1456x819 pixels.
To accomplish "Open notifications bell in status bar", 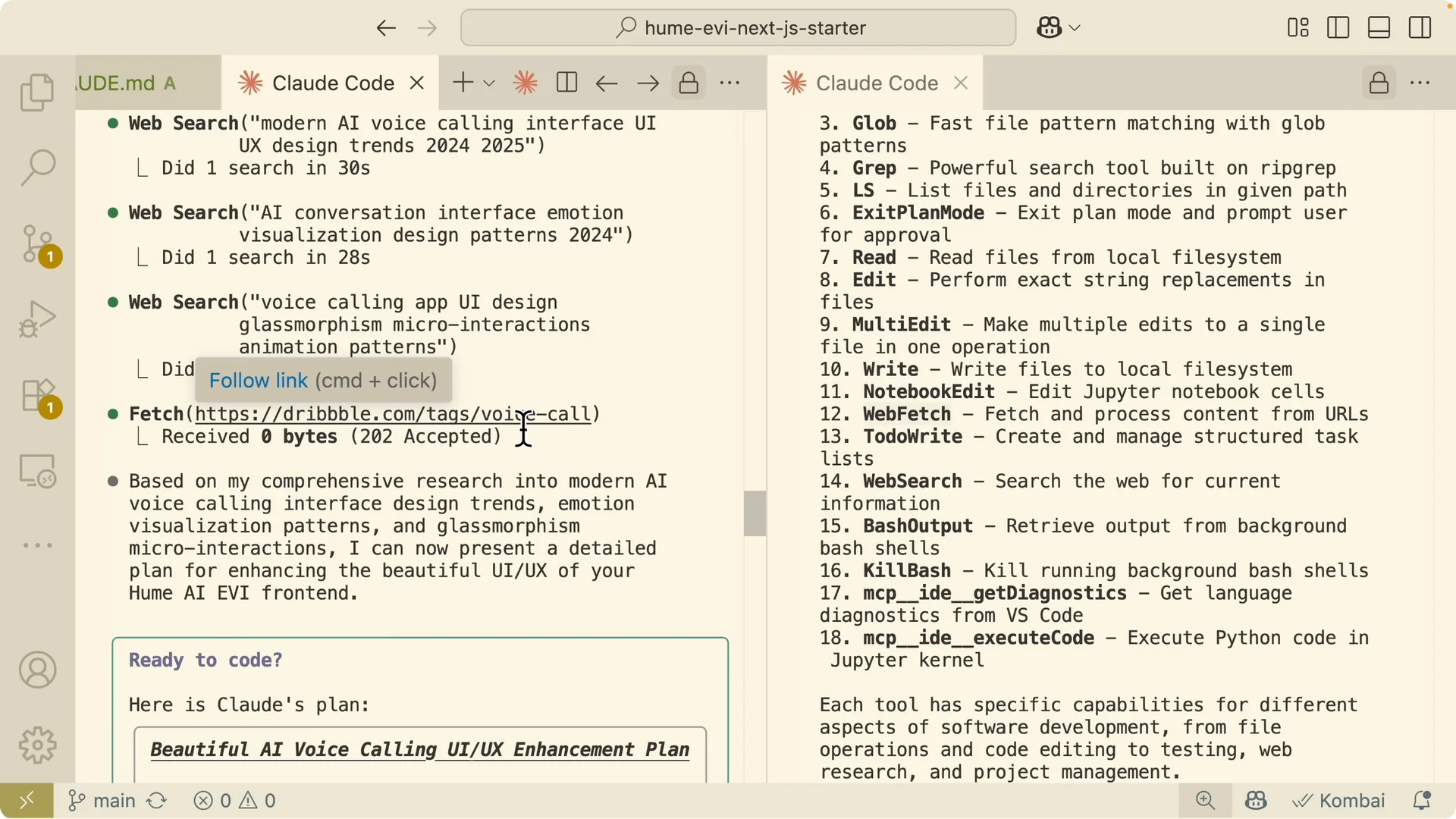I will [x=1422, y=801].
